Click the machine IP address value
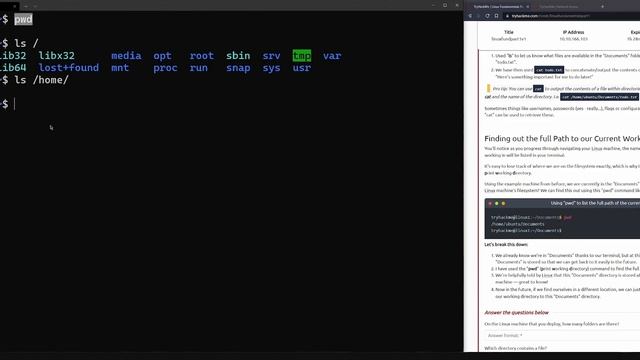640x360 pixels. point(573,39)
